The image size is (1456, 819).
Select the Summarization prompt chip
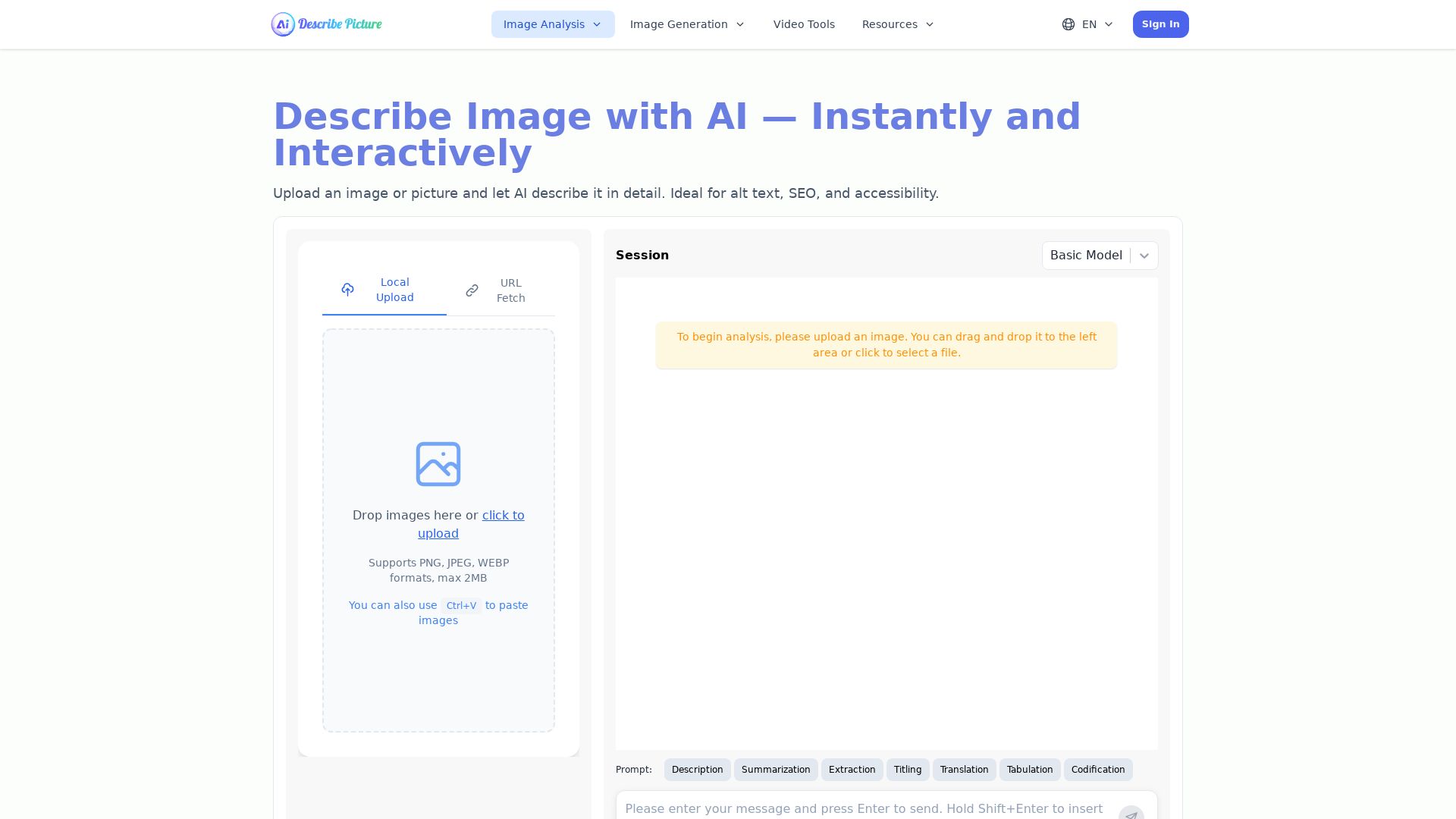click(775, 770)
